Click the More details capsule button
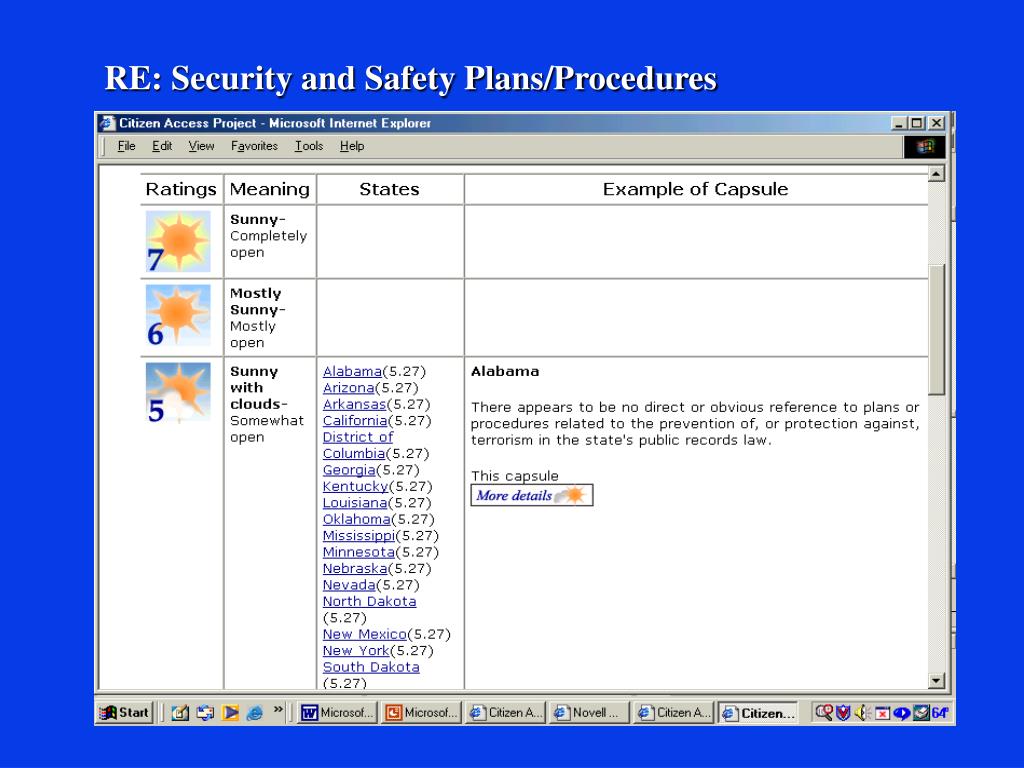 [x=532, y=495]
